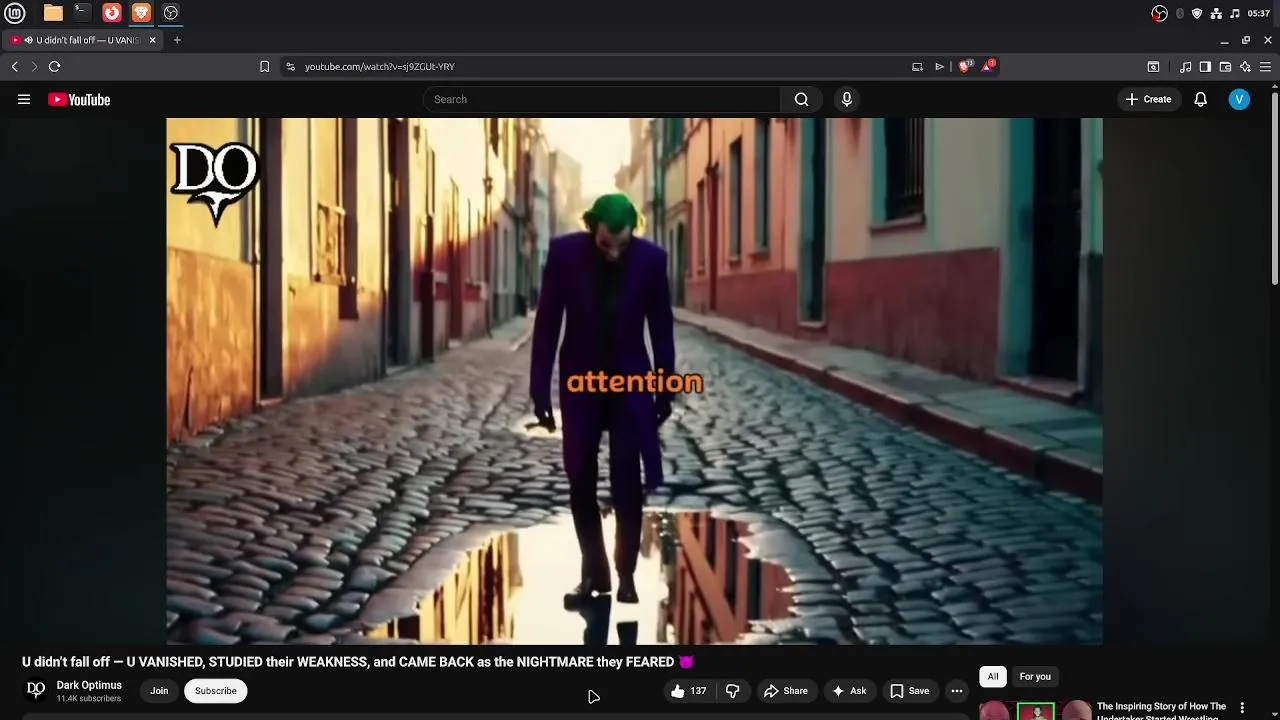Select the 'All' recommendations chip
The image size is (1280, 720).
tap(993, 677)
